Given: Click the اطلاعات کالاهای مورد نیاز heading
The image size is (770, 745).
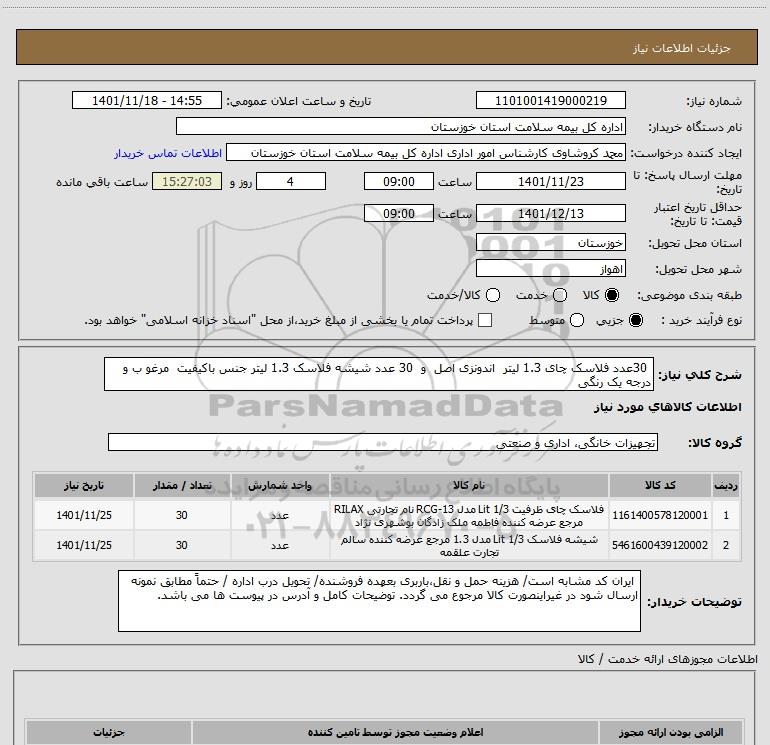Looking at the screenshot, I should [x=667, y=407].
